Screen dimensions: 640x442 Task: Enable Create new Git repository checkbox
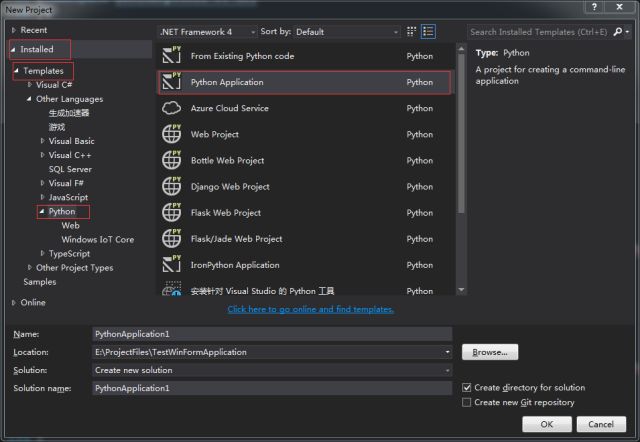point(467,402)
